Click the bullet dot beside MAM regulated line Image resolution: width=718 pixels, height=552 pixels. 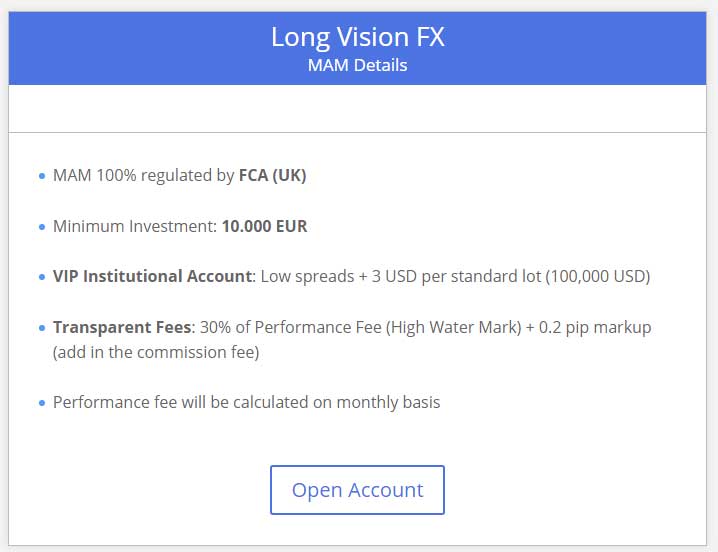pos(42,176)
